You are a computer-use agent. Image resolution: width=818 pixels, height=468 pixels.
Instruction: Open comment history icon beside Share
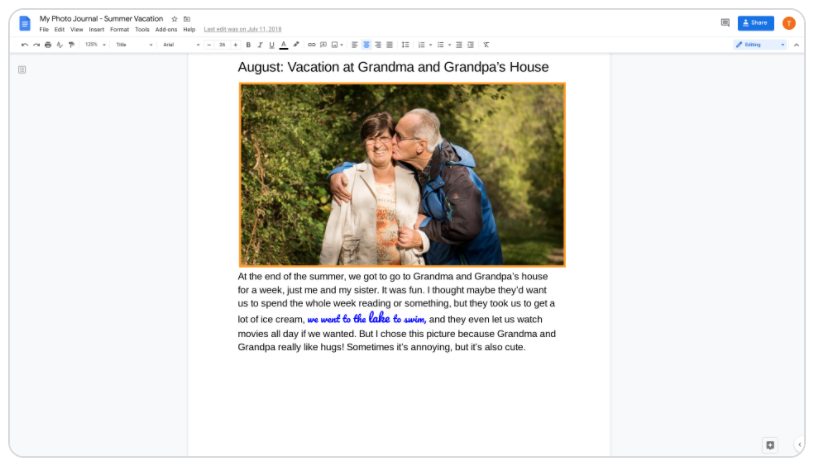pos(725,22)
